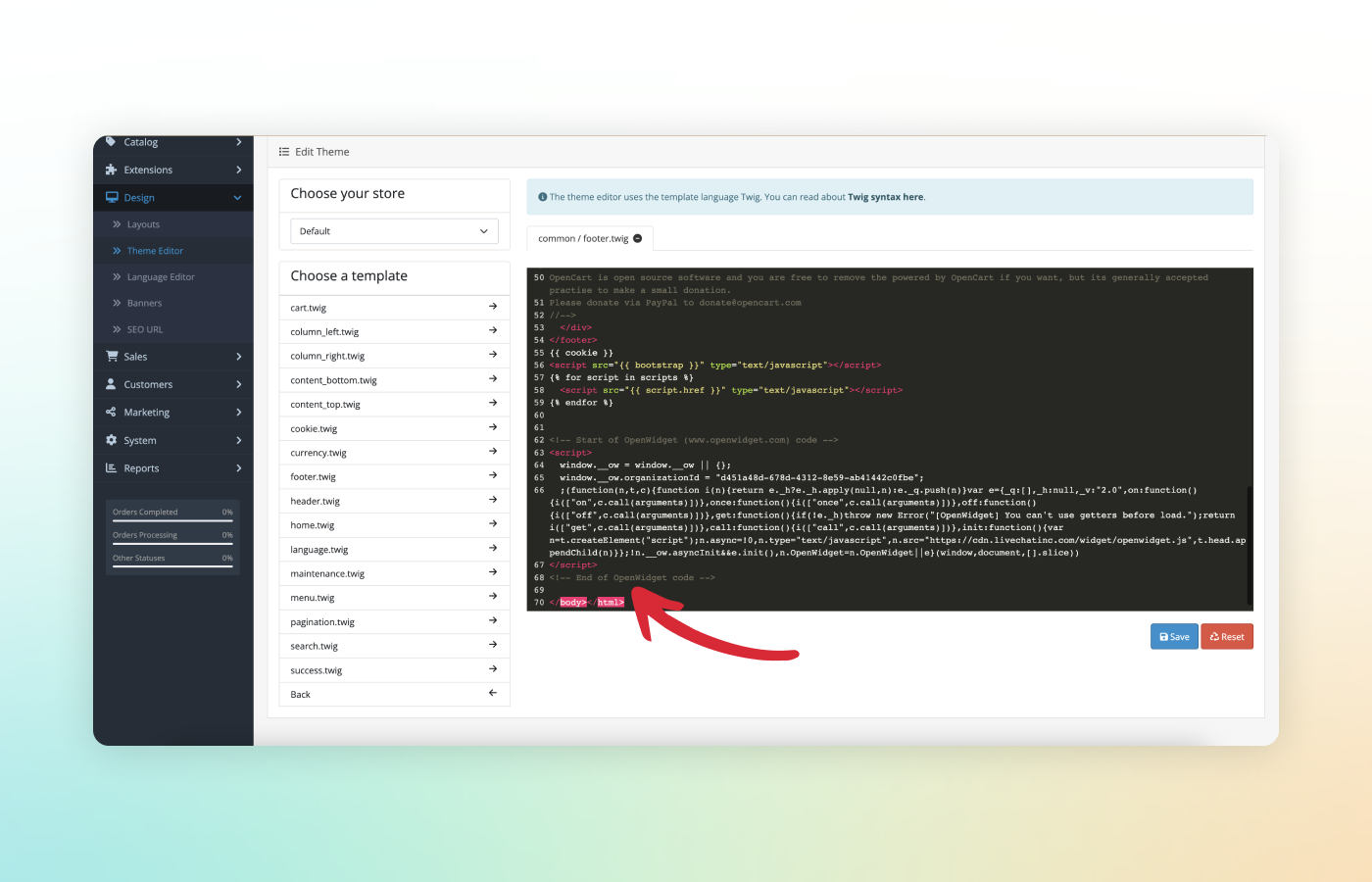Viewport: 1372px width, 882px height.
Task: Click the Save button
Action: point(1174,637)
